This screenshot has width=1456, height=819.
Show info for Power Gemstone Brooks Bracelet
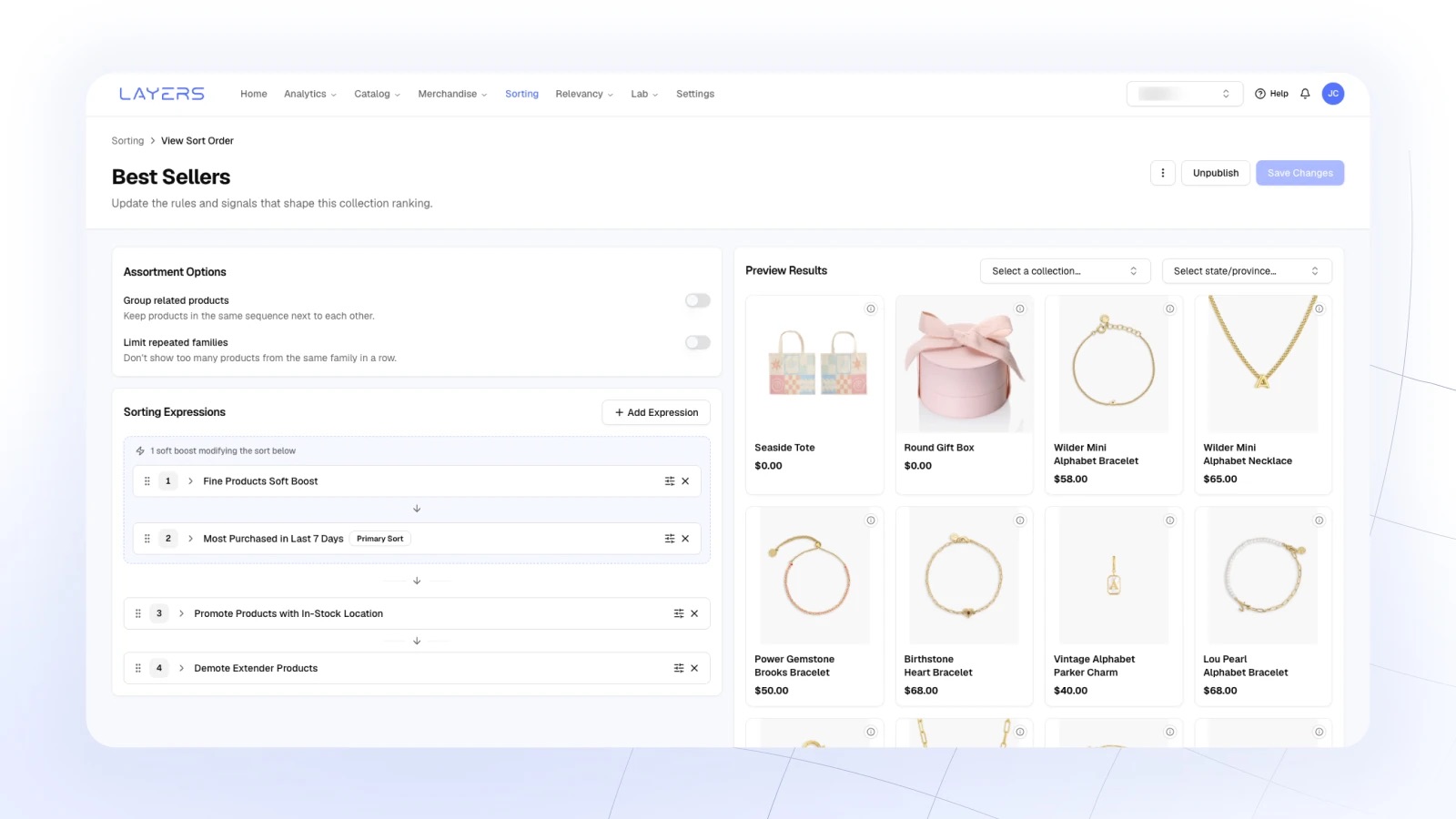click(x=871, y=521)
